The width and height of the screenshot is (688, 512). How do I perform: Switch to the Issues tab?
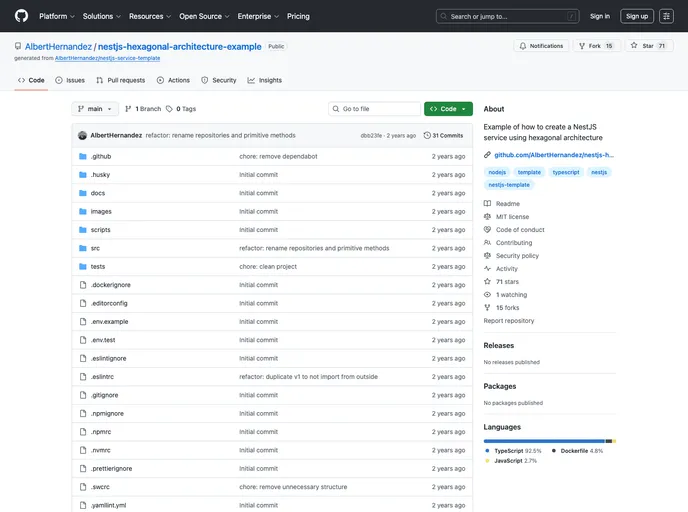pyautogui.click(x=72, y=80)
